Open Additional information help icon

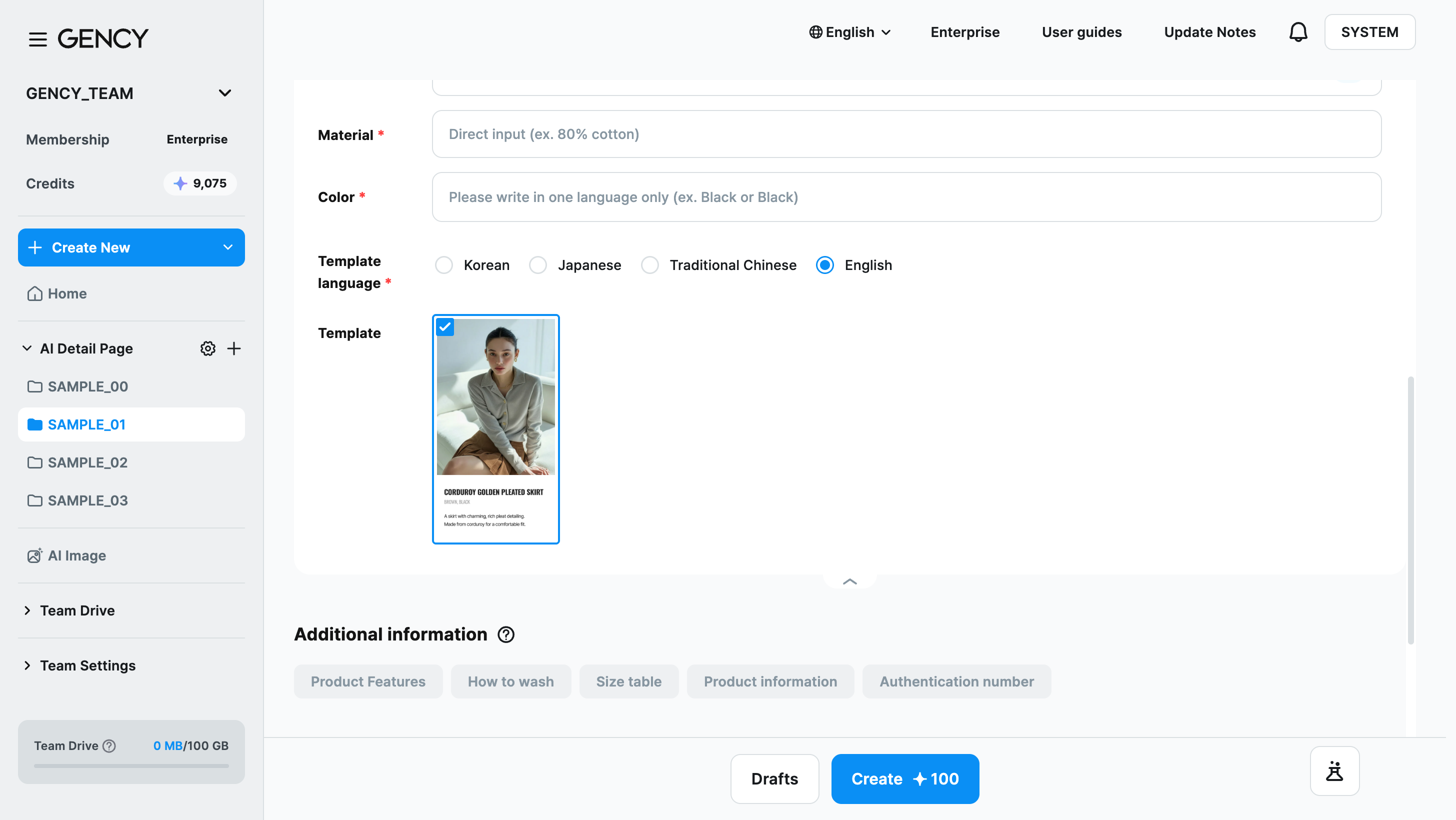[x=506, y=634]
